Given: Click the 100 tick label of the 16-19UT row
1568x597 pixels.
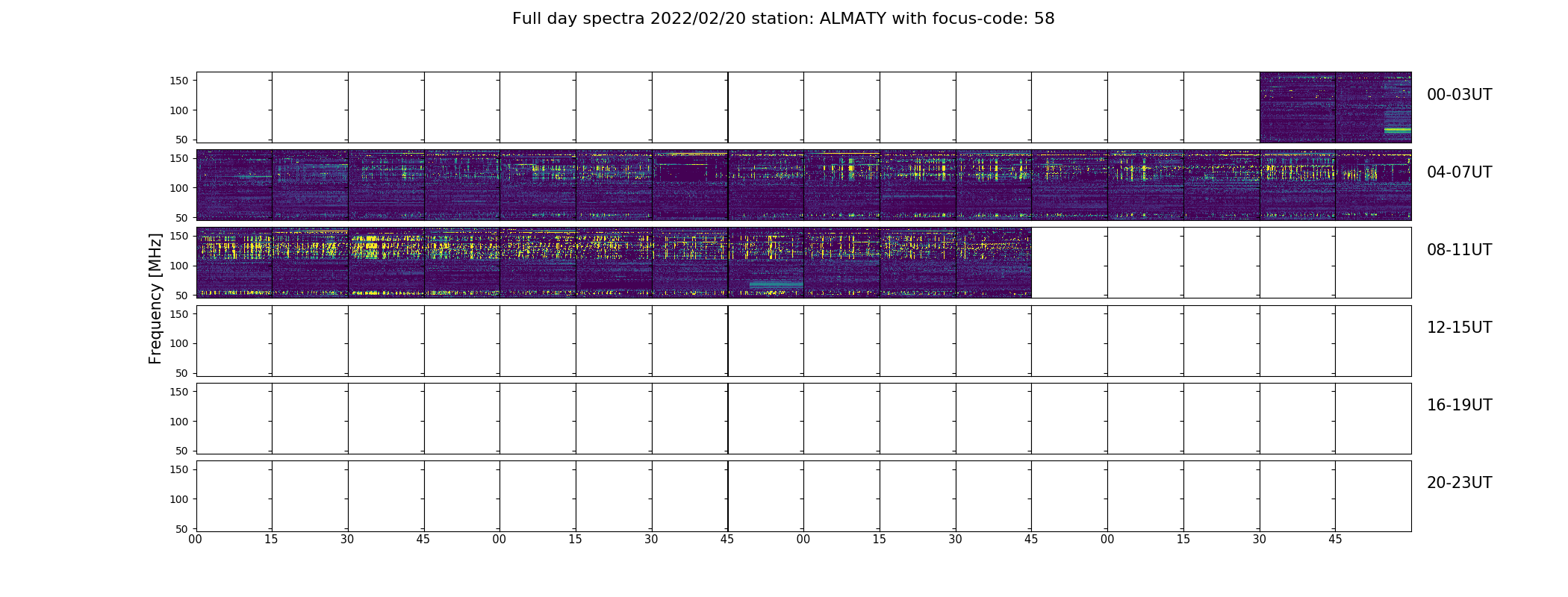Looking at the screenshot, I should (179, 422).
